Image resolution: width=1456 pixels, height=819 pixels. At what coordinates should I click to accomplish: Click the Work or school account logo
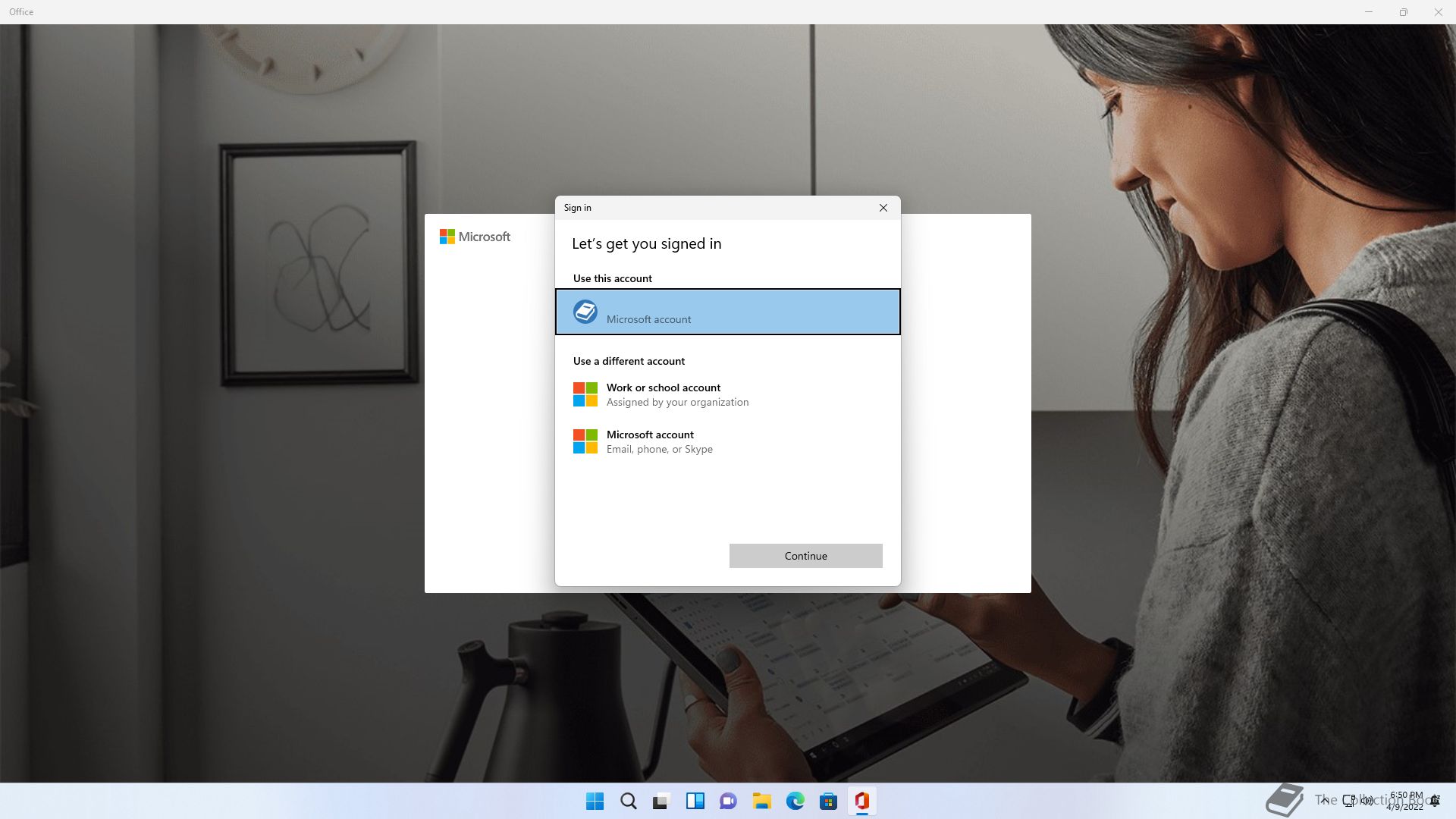point(585,394)
